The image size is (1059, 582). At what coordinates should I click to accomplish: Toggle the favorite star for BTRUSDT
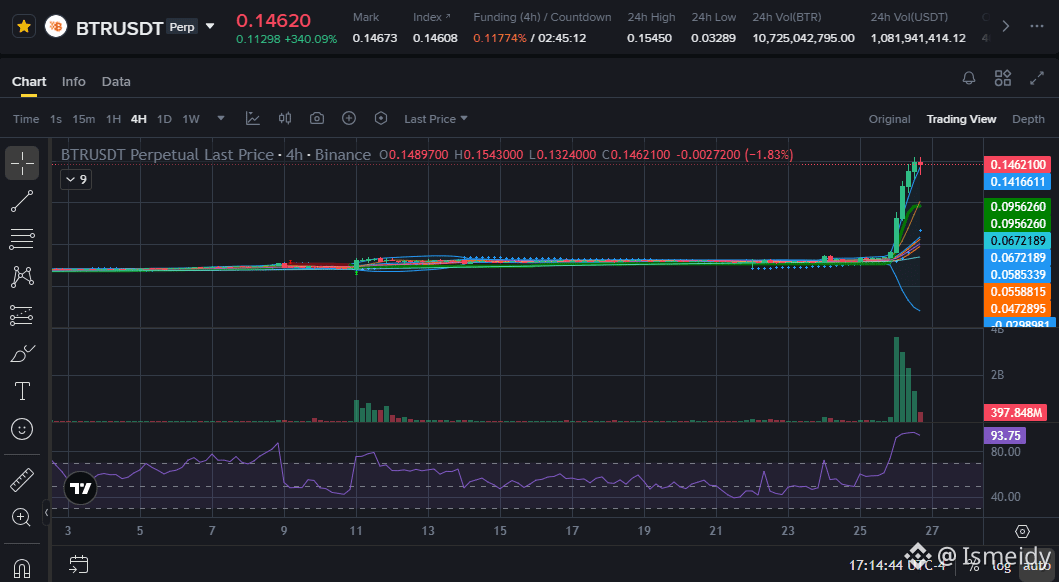(x=24, y=26)
